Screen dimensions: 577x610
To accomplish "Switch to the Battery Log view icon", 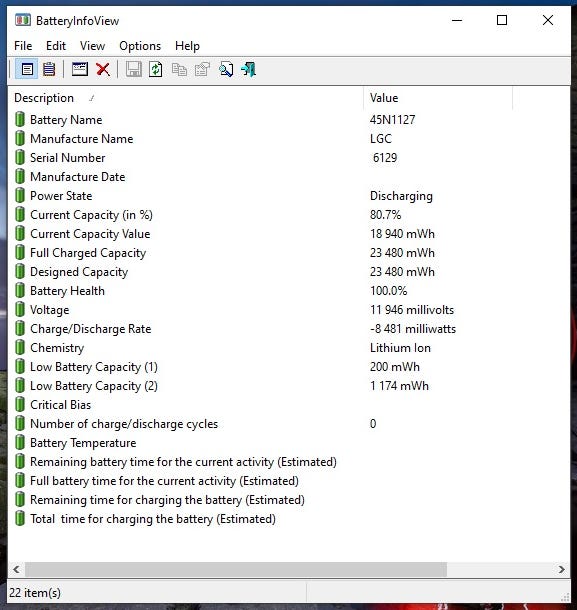I will pyautogui.click(x=49, y=70).
